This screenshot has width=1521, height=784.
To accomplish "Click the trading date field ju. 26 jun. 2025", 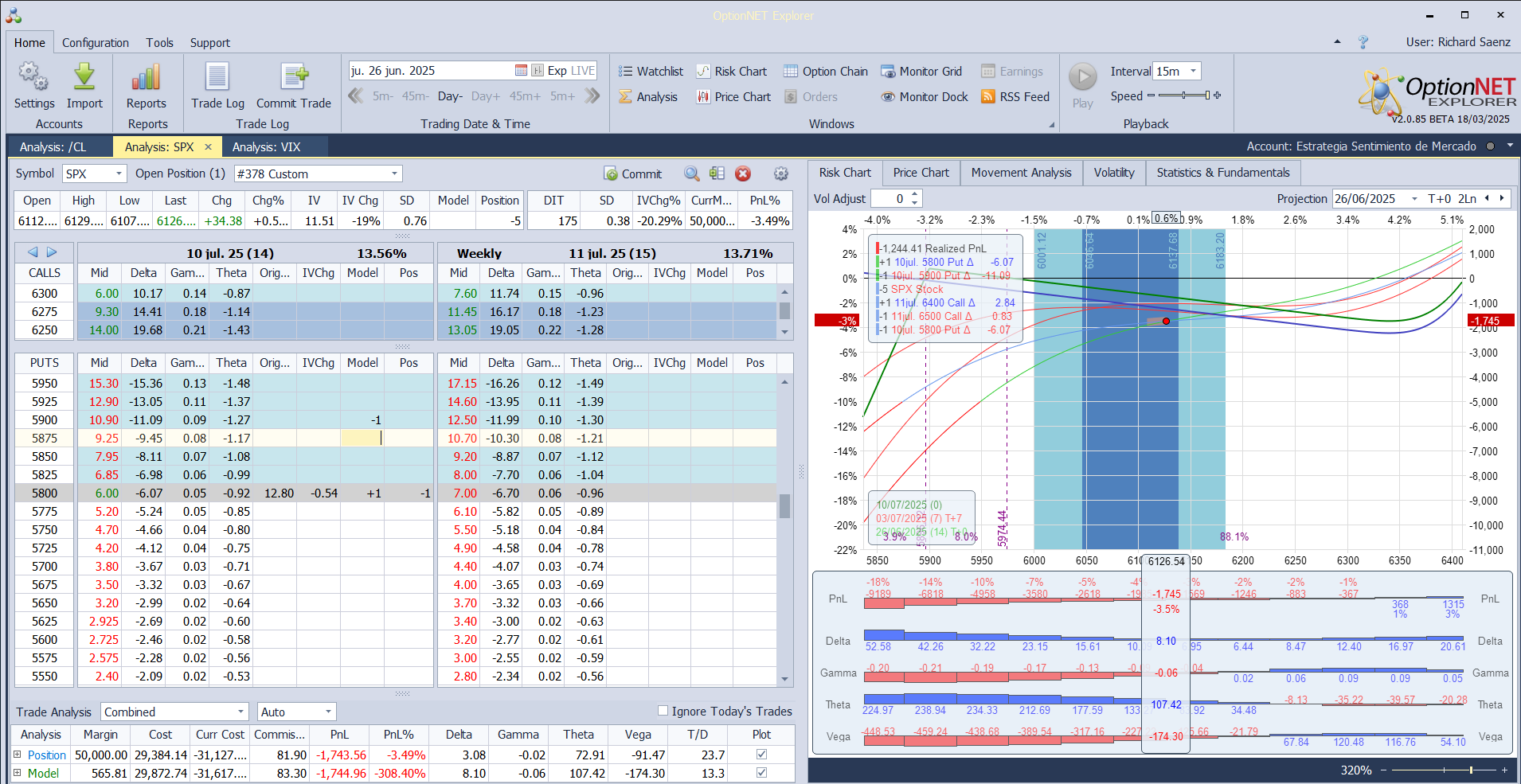I will click(x=431, y=71).
